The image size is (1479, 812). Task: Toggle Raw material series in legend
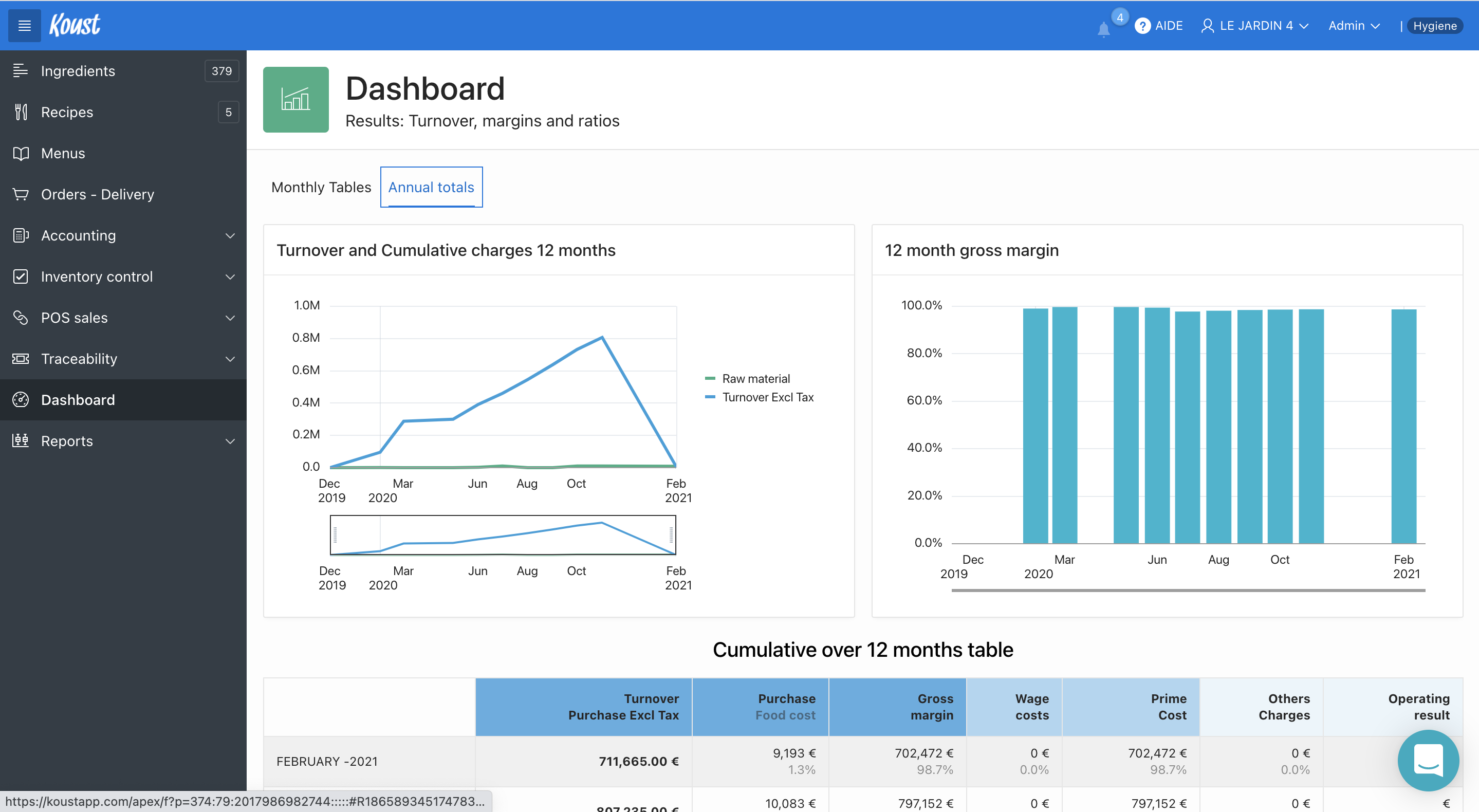(x=755, y=378)
